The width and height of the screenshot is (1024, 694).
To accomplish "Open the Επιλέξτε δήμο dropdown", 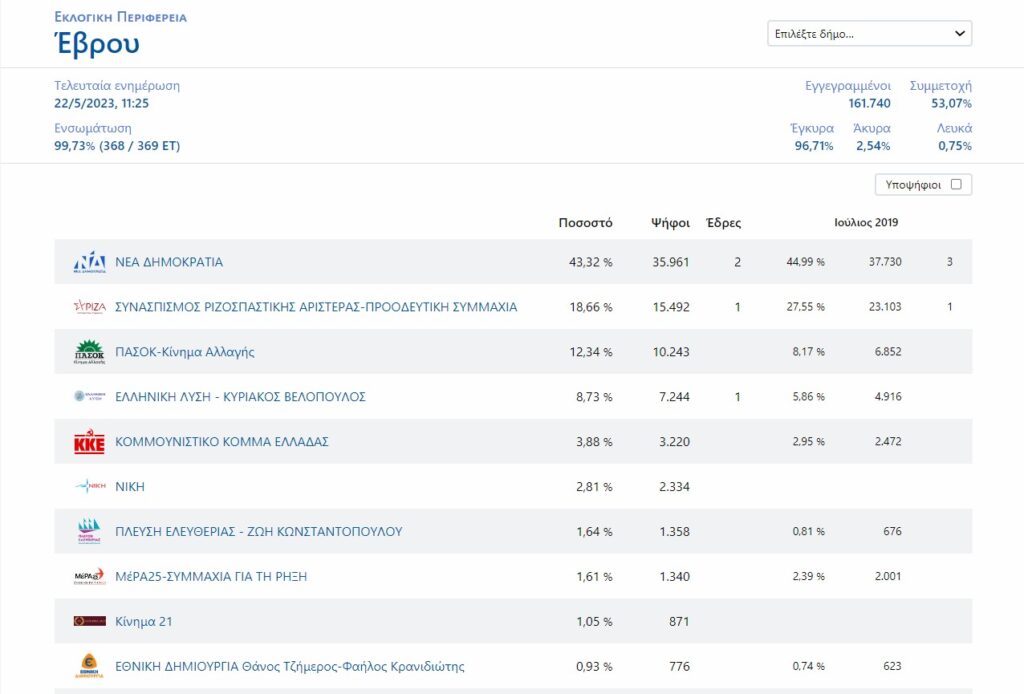I will [x=869, y=34].
